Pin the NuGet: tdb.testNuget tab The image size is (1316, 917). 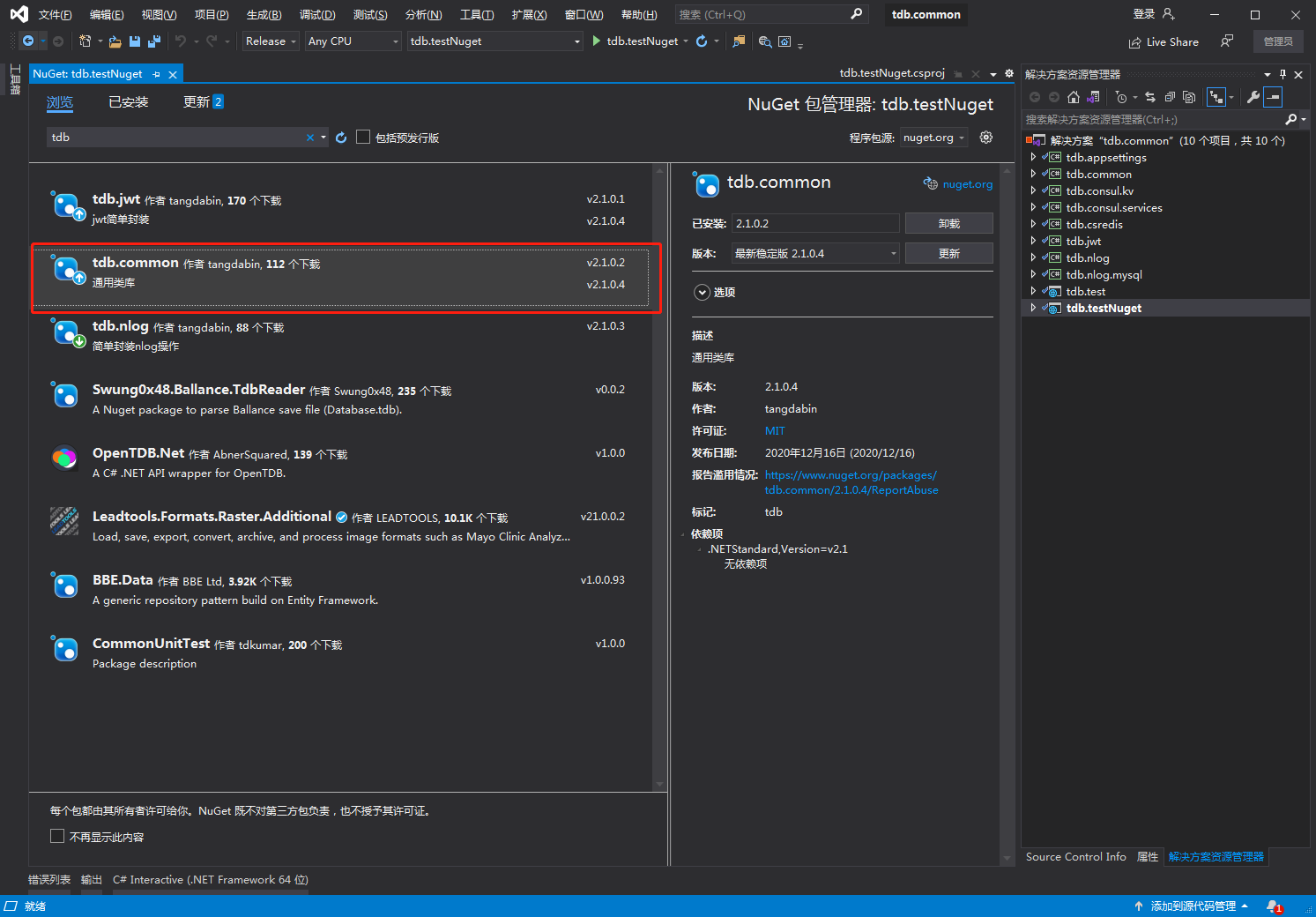point(157,74)
